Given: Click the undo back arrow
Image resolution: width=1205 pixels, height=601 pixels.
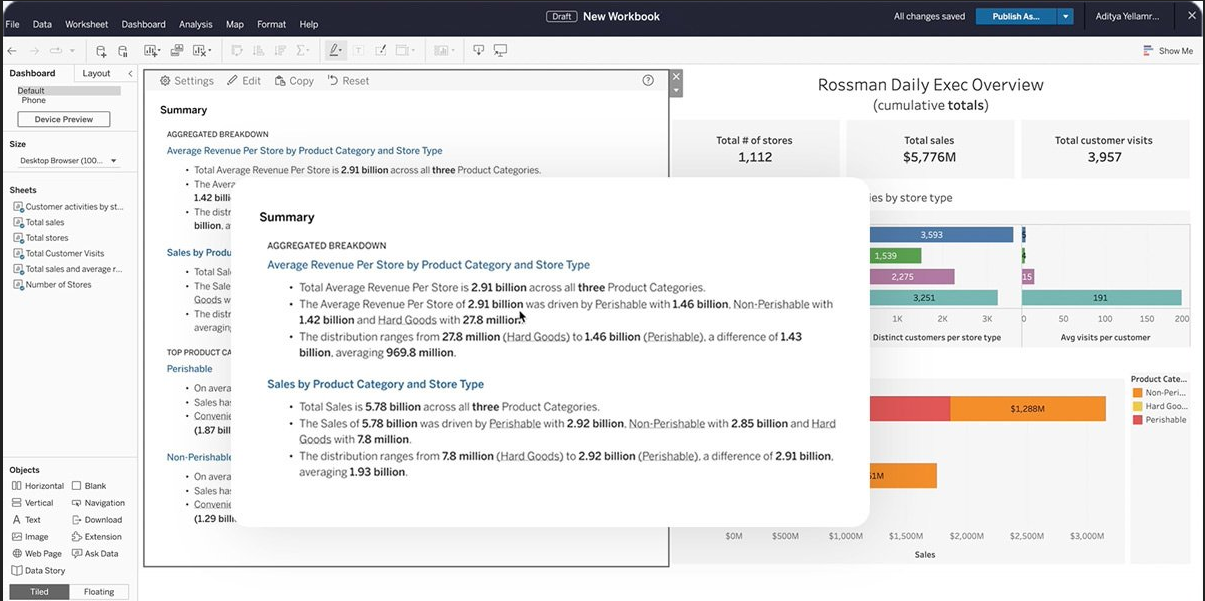Looking at the screenshot, I should (x=12, y=50).
